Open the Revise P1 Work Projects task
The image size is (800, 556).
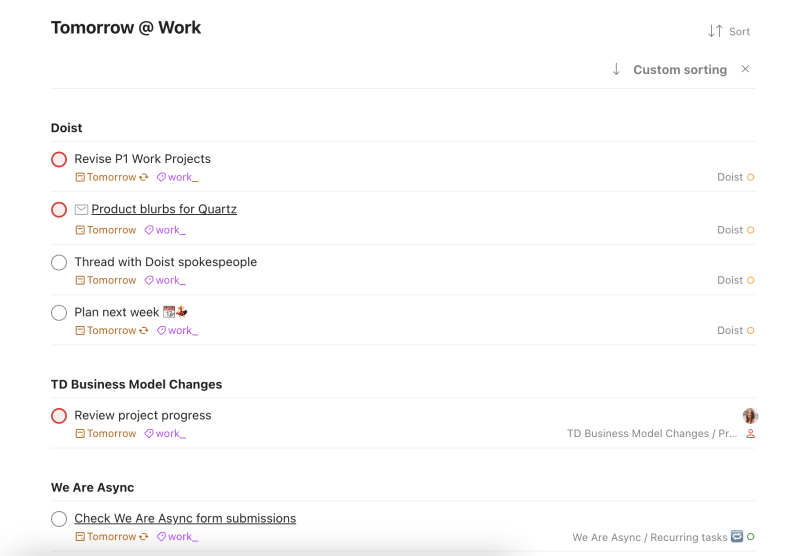142,159
